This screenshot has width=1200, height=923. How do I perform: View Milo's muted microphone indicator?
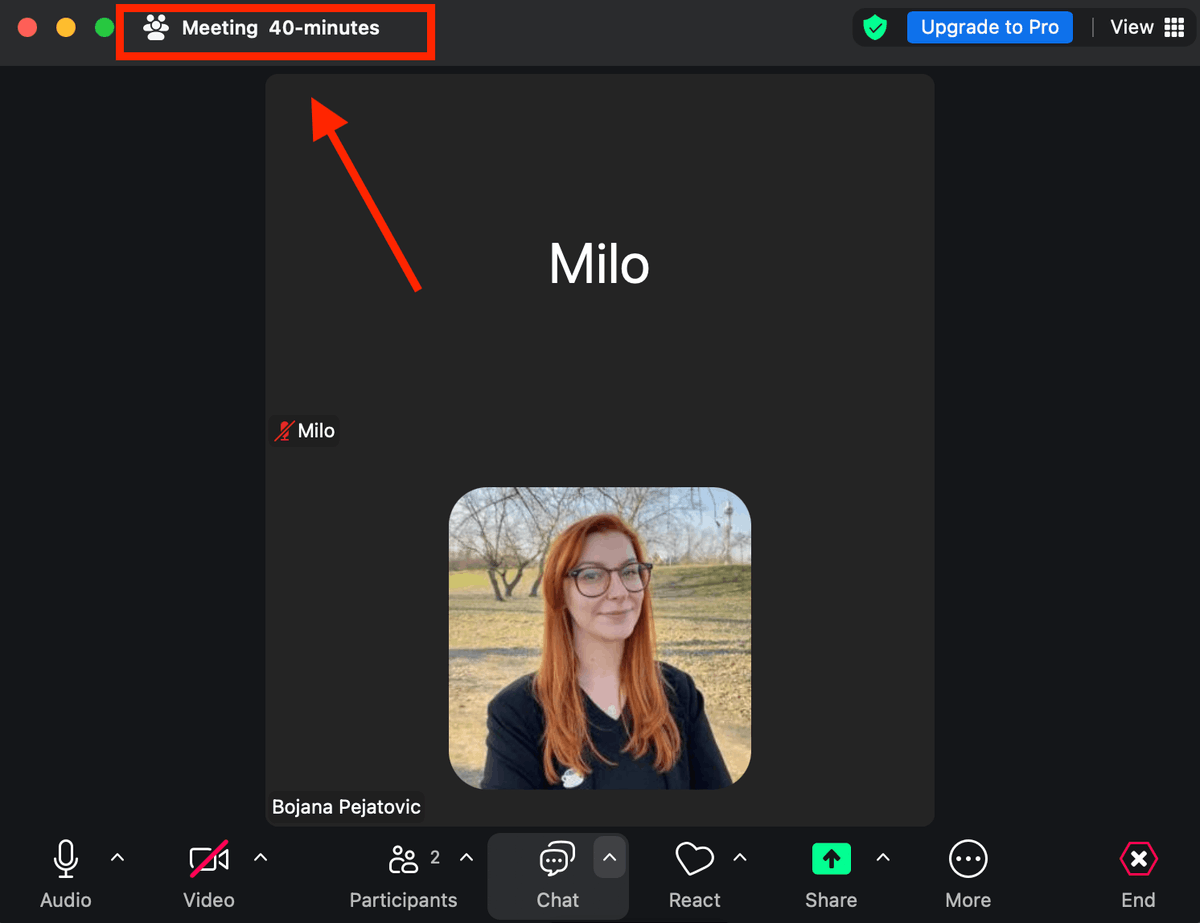285,430
